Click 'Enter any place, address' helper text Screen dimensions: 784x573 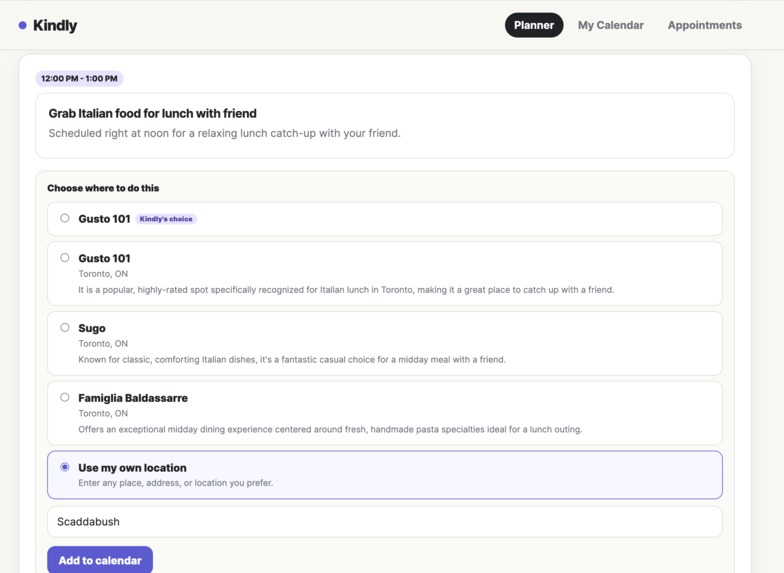tap(176, 483)
